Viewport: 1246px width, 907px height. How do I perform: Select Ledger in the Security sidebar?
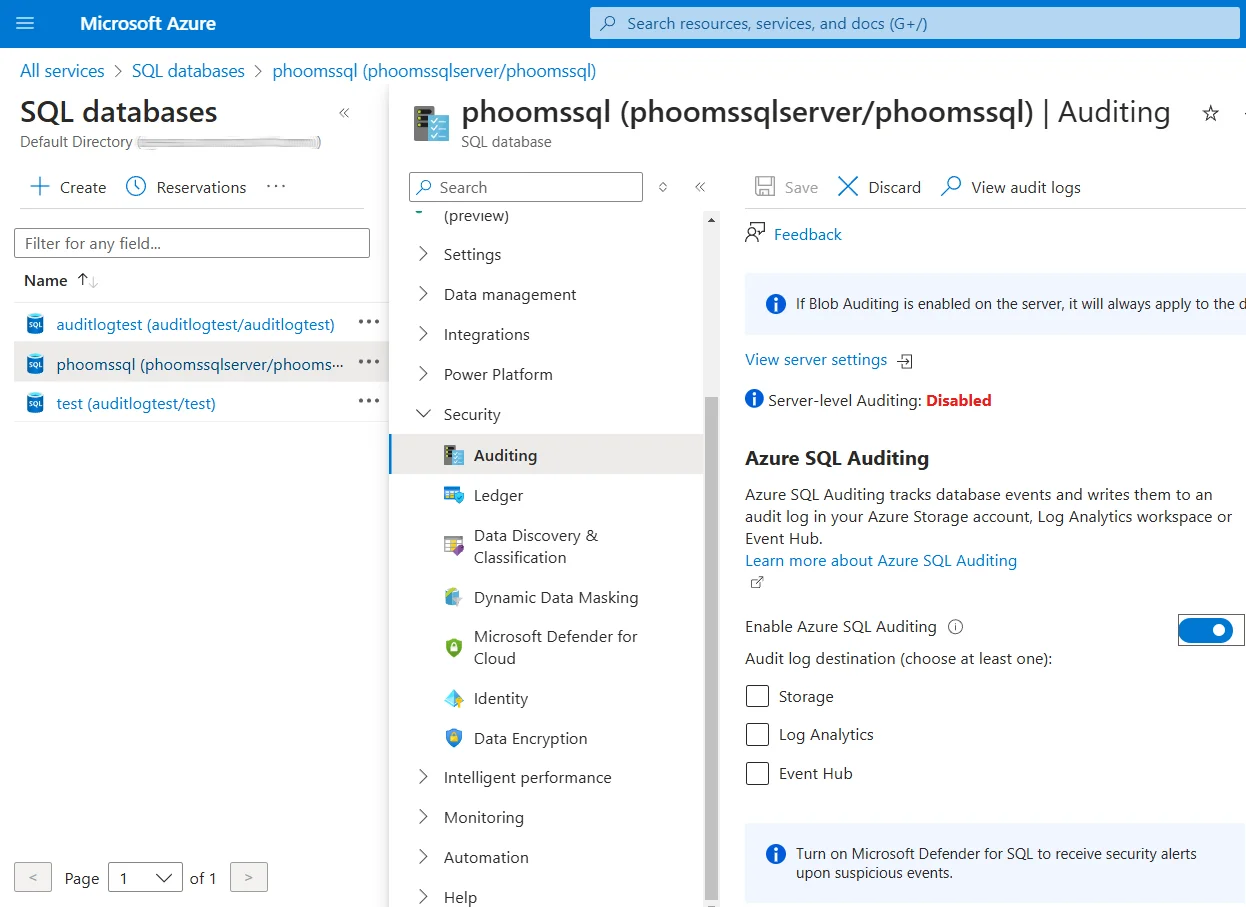498,494
